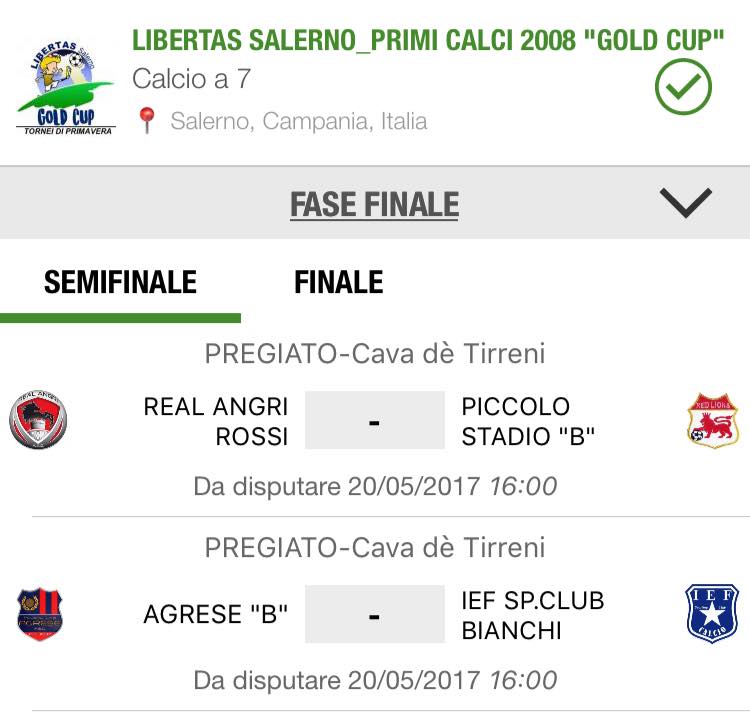Select the REAL ANGRI ROSSI team name
This screenshot has width=750, height=712.
tap(216, 421)
